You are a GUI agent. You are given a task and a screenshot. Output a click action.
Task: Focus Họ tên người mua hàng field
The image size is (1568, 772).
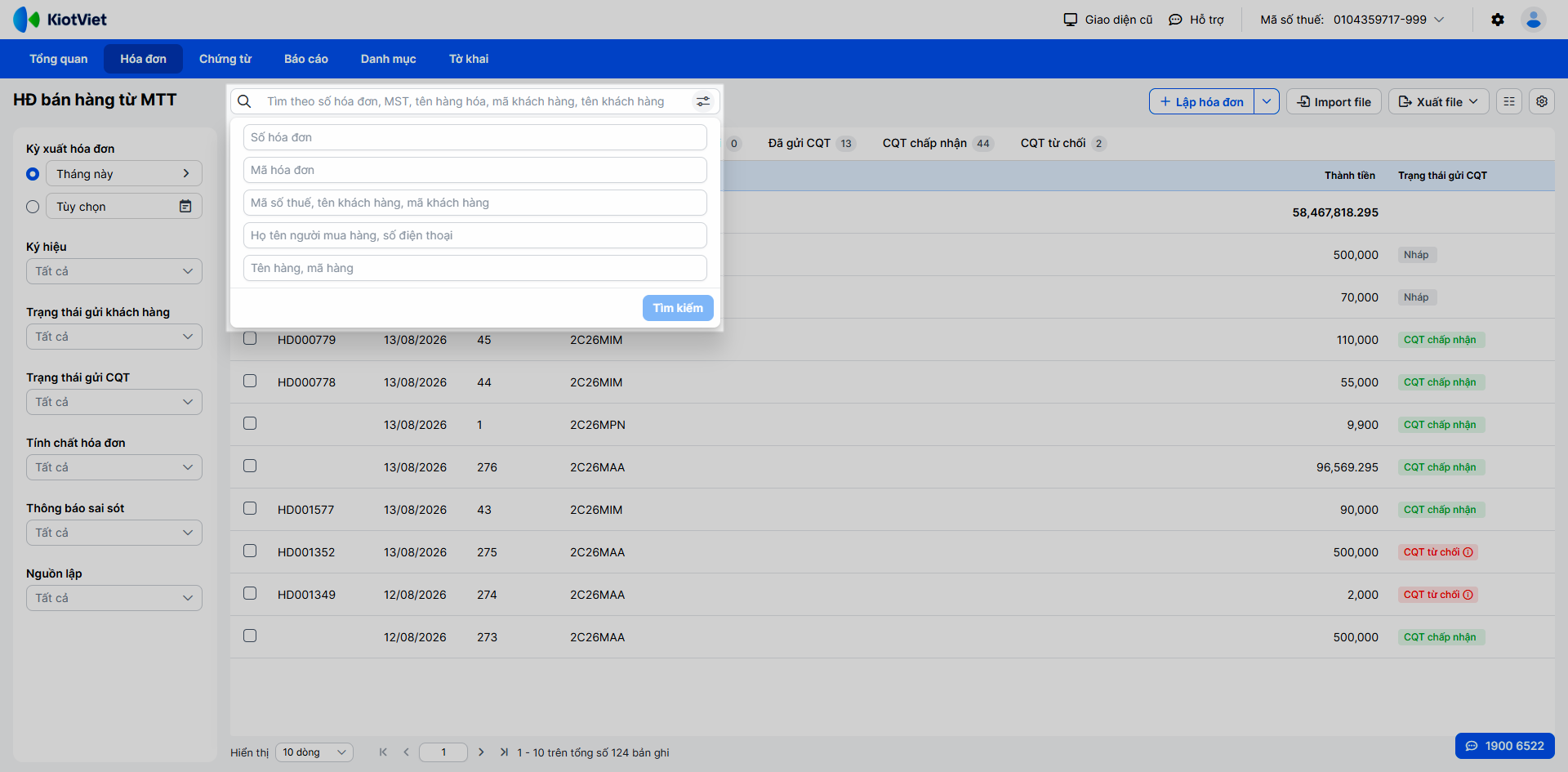pyautogui.click(x=475, y=235)
